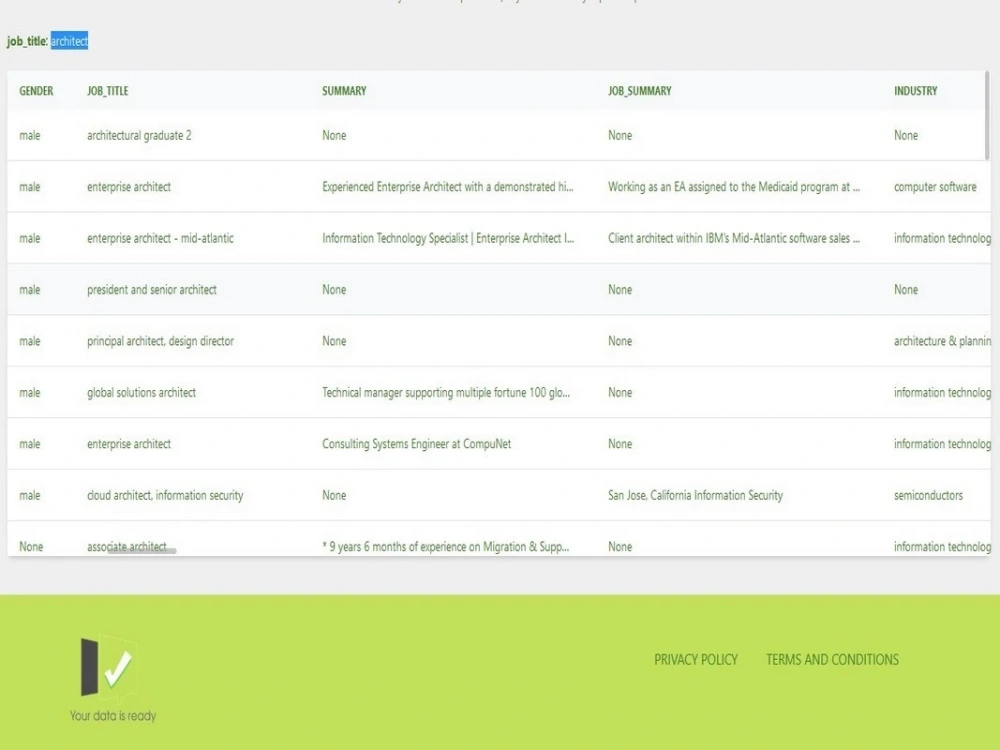
Task: Select 'architectural graduate 2' job title cell
Action: pyautogui.click(x=139, y=135)
